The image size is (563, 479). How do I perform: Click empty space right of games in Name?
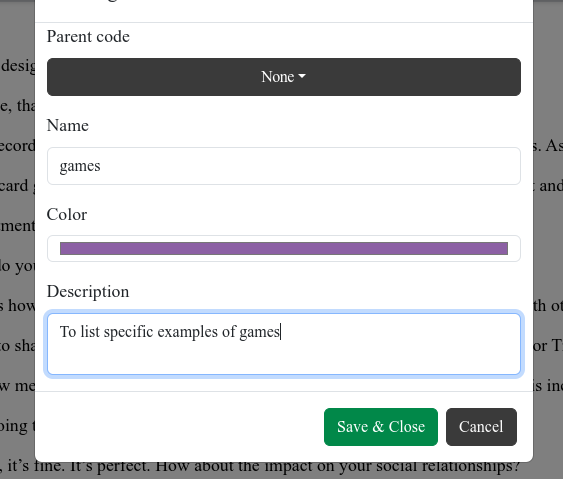pyautogui.click(x=309, y=166)
